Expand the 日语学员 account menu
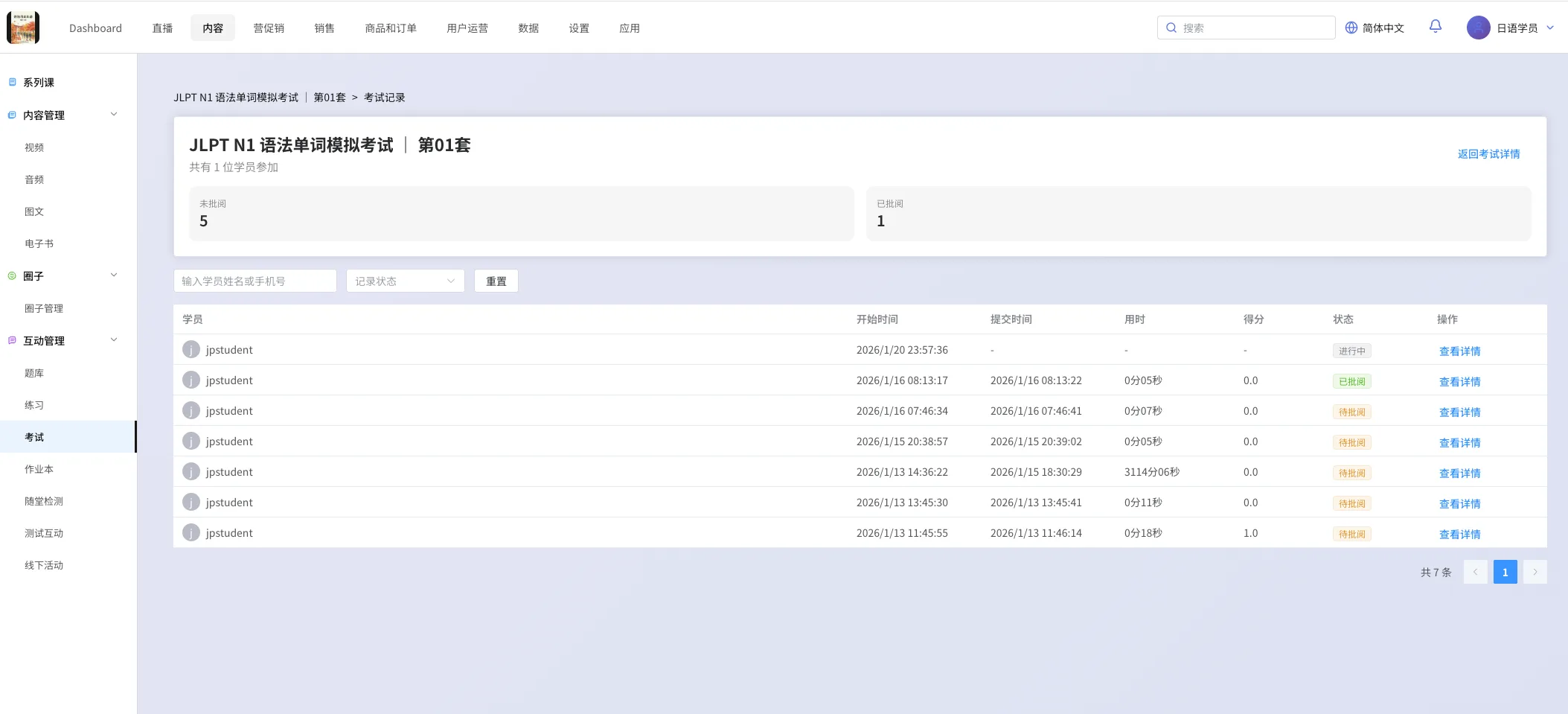Viewport: 1568px width, 714px height. [1550, 28]
